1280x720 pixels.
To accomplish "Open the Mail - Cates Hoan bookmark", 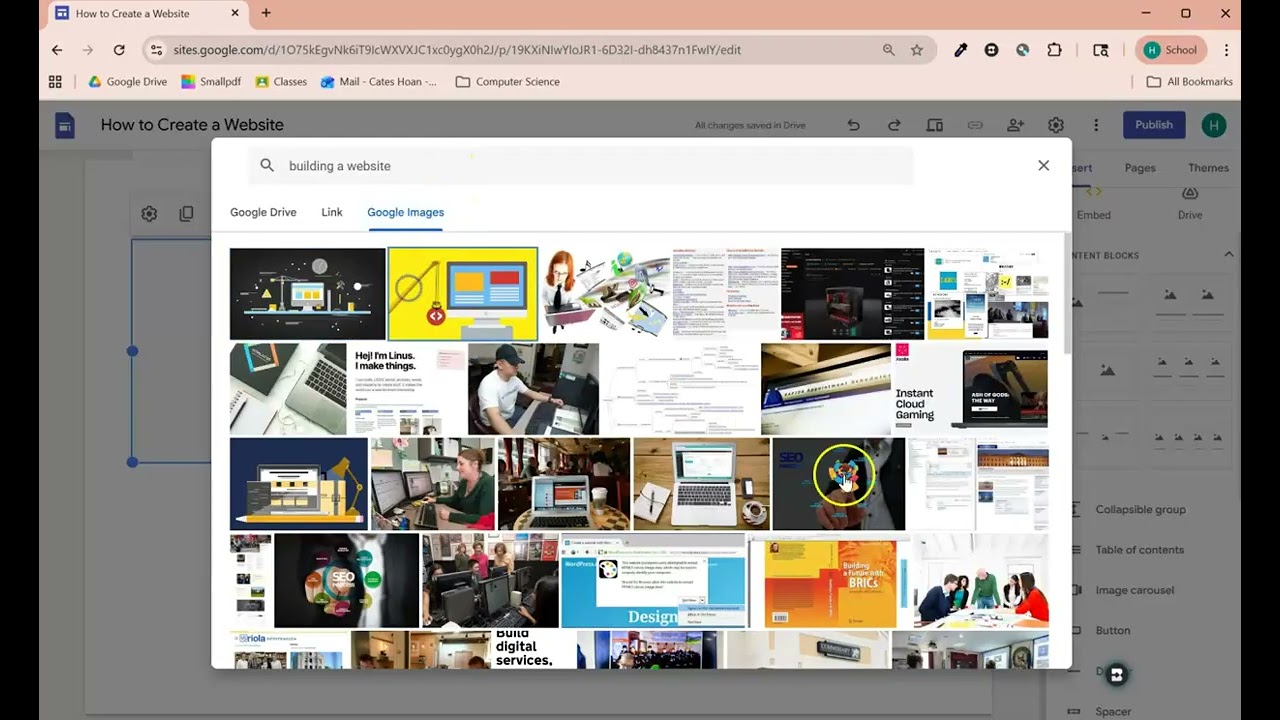I will (378, 82).
